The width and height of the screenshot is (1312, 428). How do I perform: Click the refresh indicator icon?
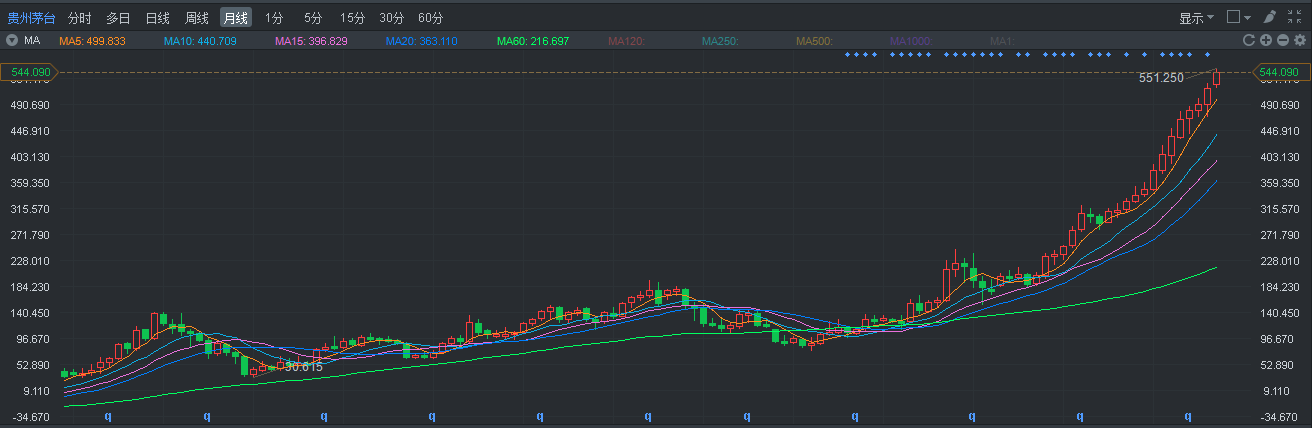1248,41
